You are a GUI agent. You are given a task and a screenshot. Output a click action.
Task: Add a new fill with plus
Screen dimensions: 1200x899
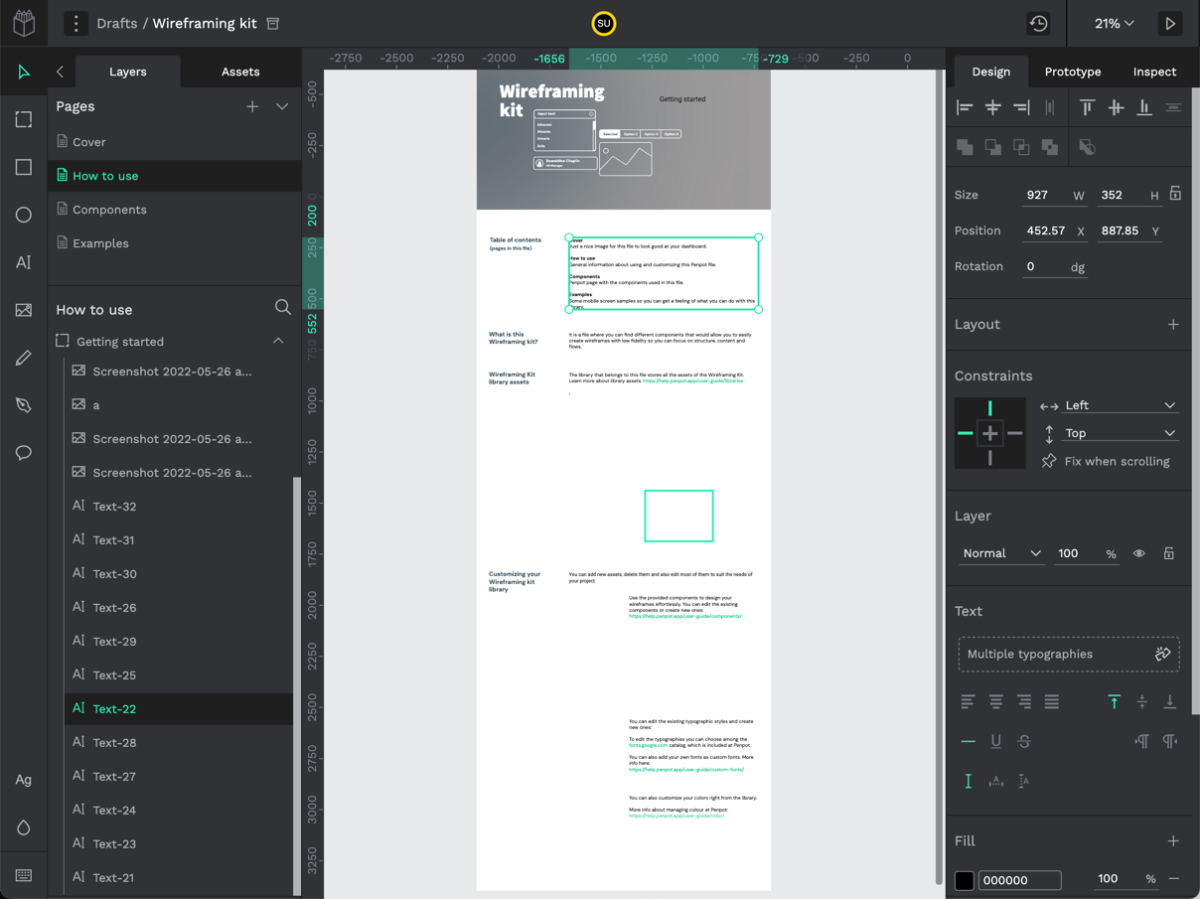click(x=1173, y=841)
